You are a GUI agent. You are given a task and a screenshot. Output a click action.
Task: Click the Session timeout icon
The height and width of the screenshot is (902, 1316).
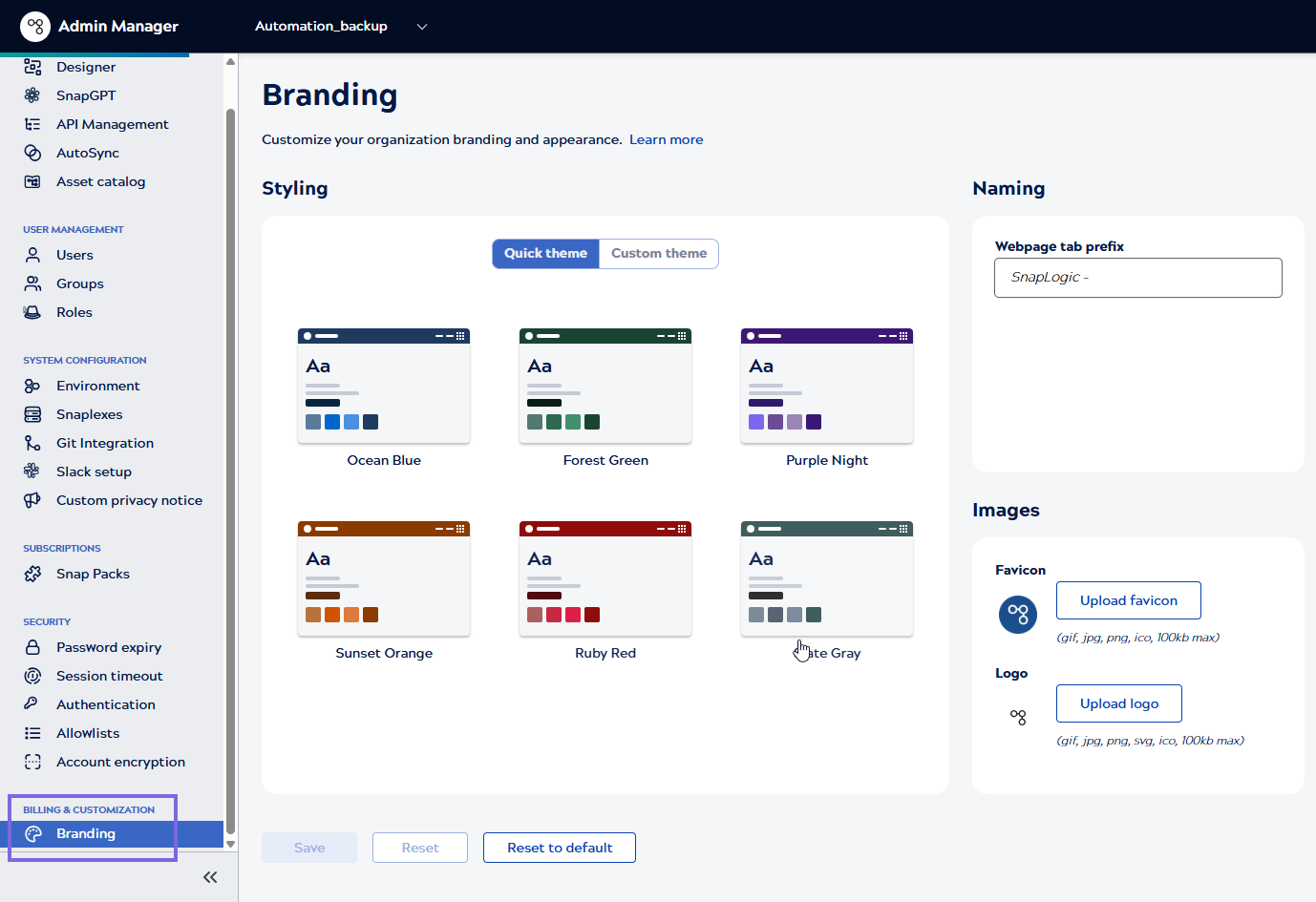(32, 676)
